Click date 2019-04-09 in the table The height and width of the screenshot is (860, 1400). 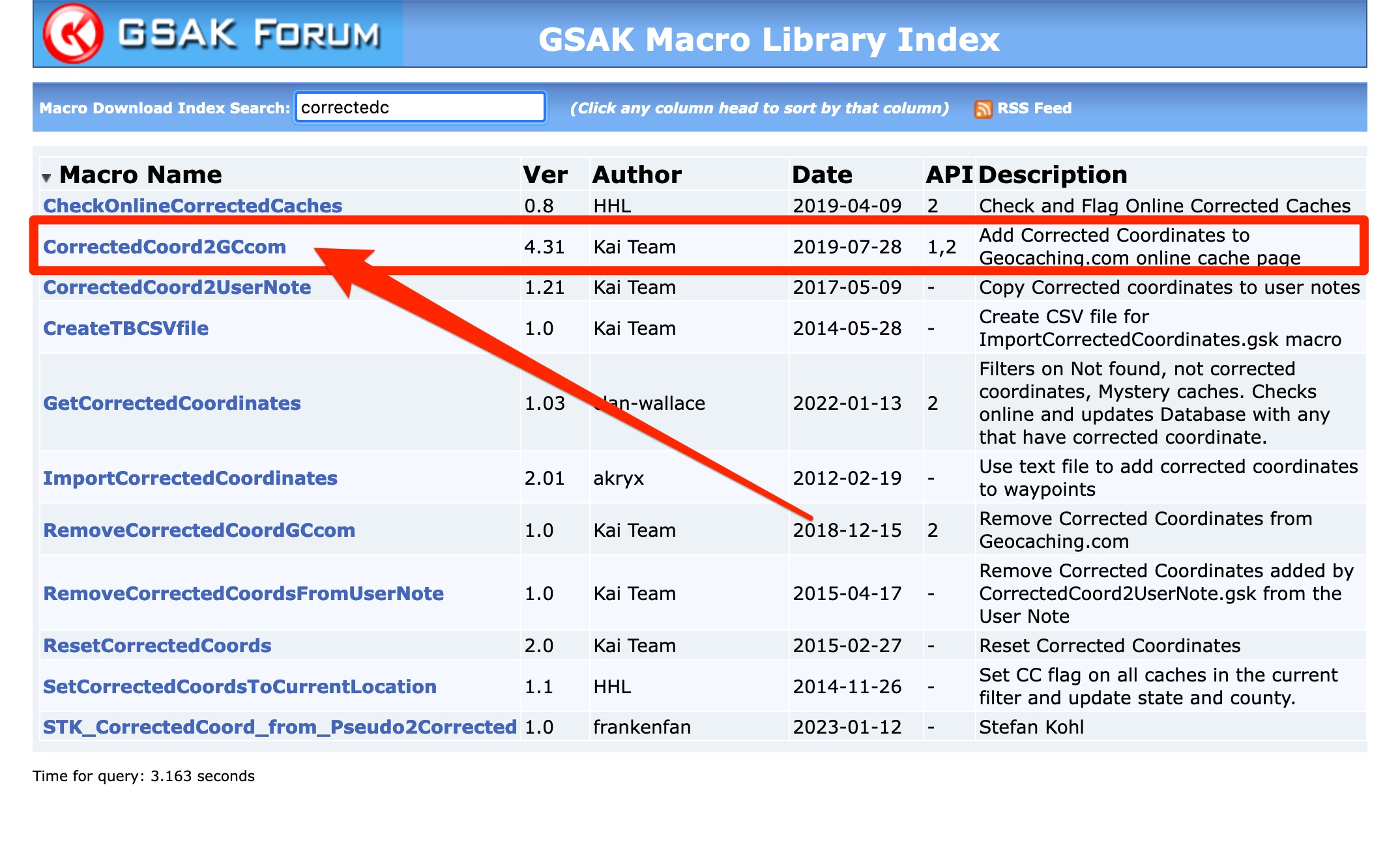[847, 206]
